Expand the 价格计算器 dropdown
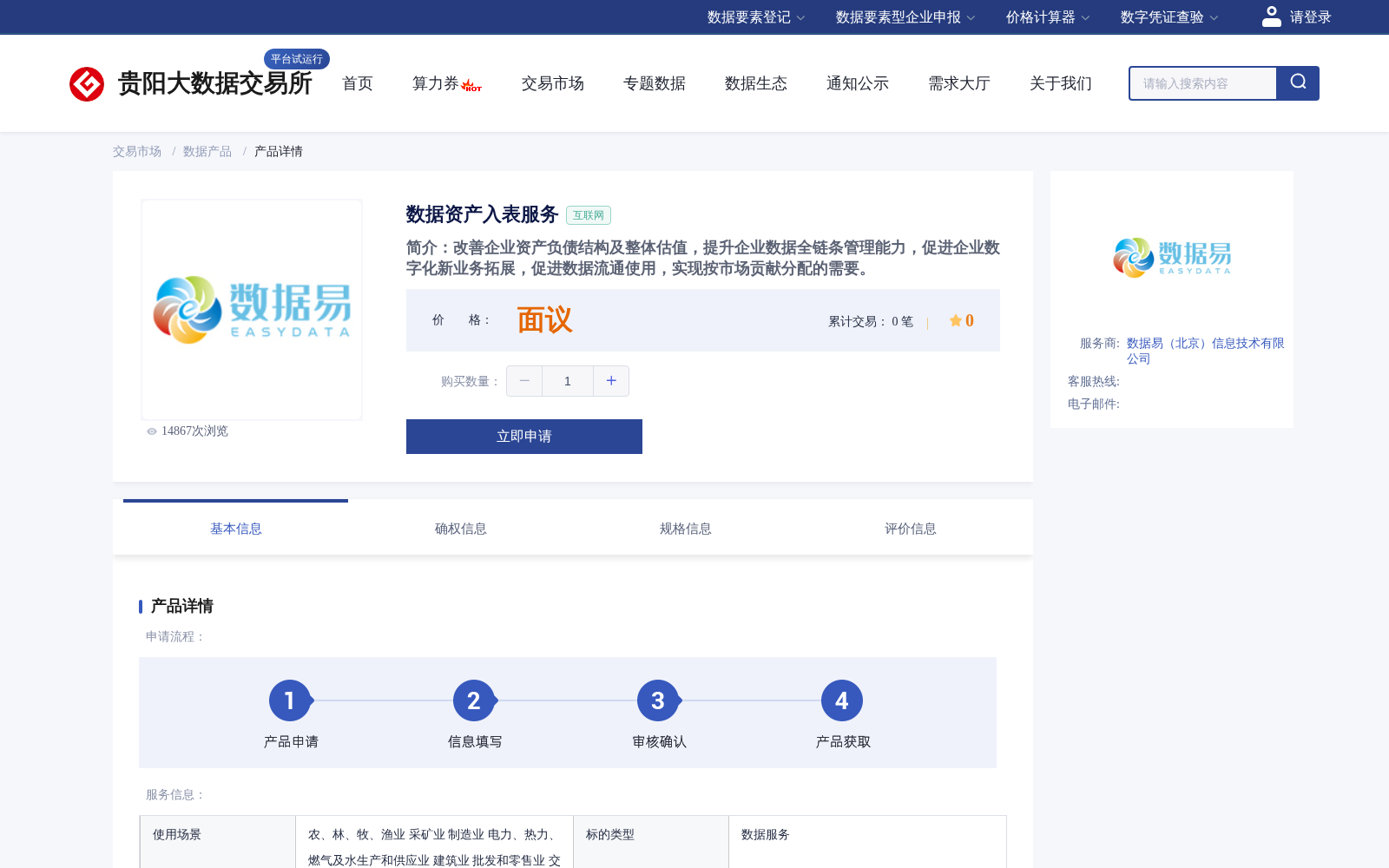This screenshot has width=1389, height=868. 1048,17
